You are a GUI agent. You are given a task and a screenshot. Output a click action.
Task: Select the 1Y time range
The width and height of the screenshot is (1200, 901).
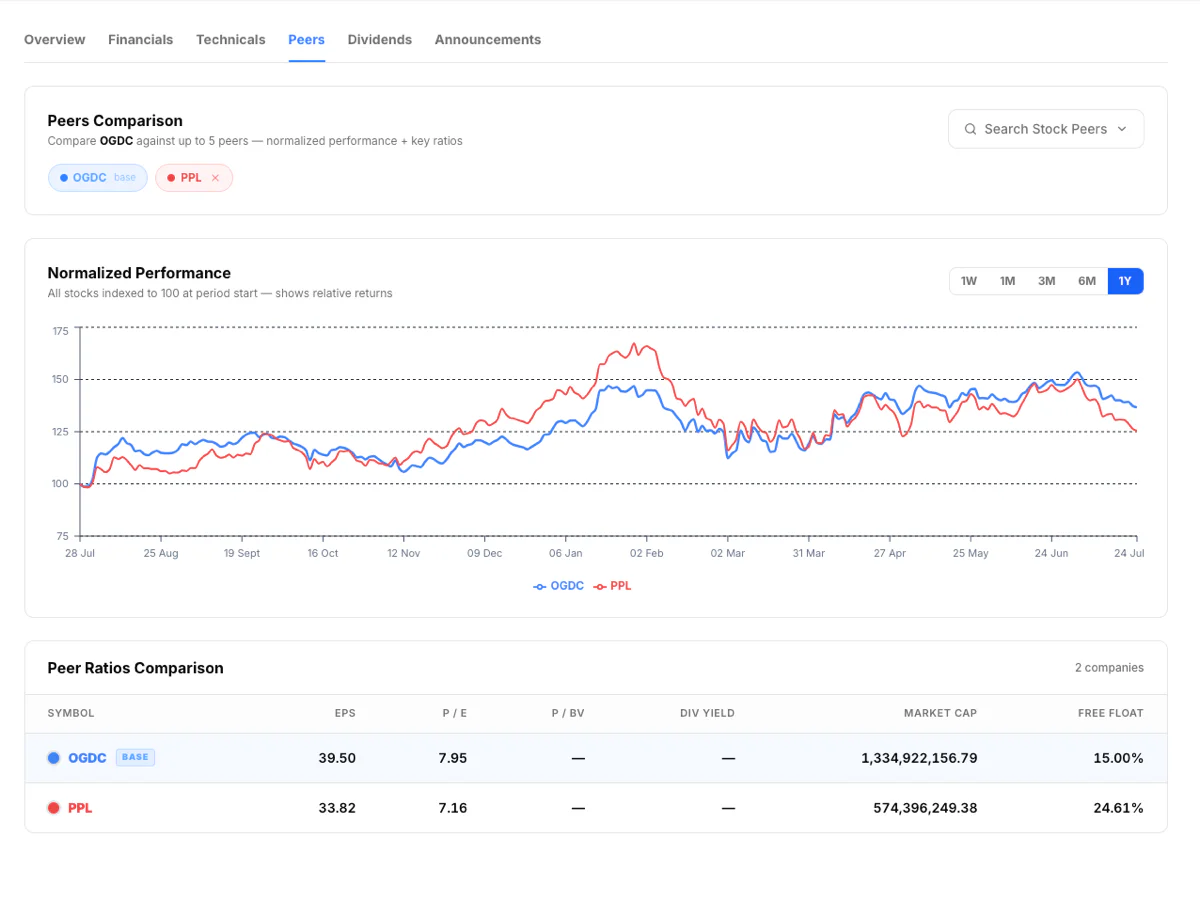click(1125, 281)
